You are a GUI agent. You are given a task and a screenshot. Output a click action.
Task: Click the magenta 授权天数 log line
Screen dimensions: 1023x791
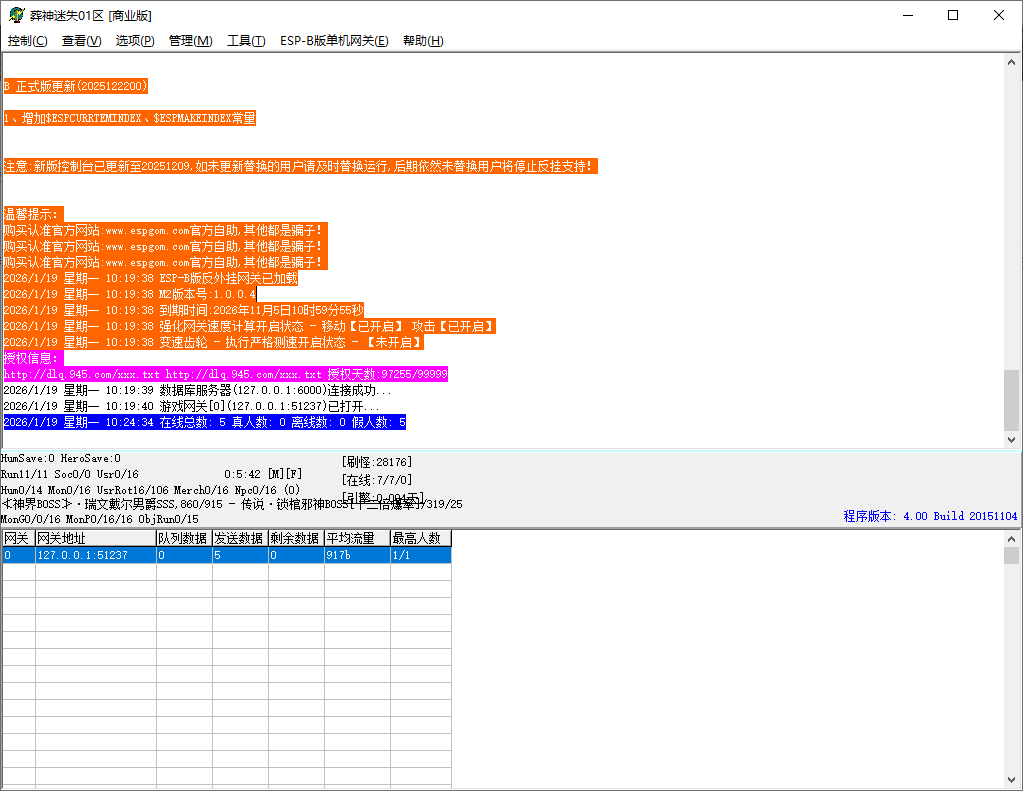coord(225,374)
